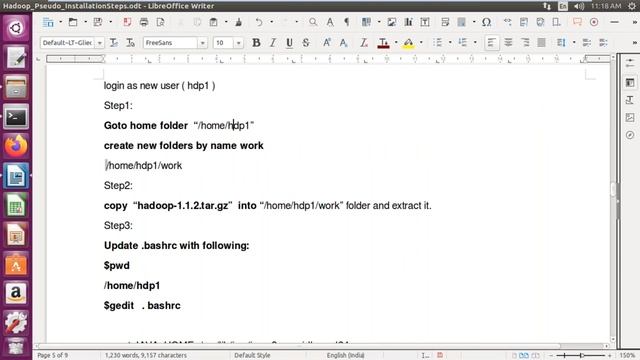This screenshot has width=640, height=360.
Task: Toggle formatting marks pilcrow icon
Action: point(347,22)
